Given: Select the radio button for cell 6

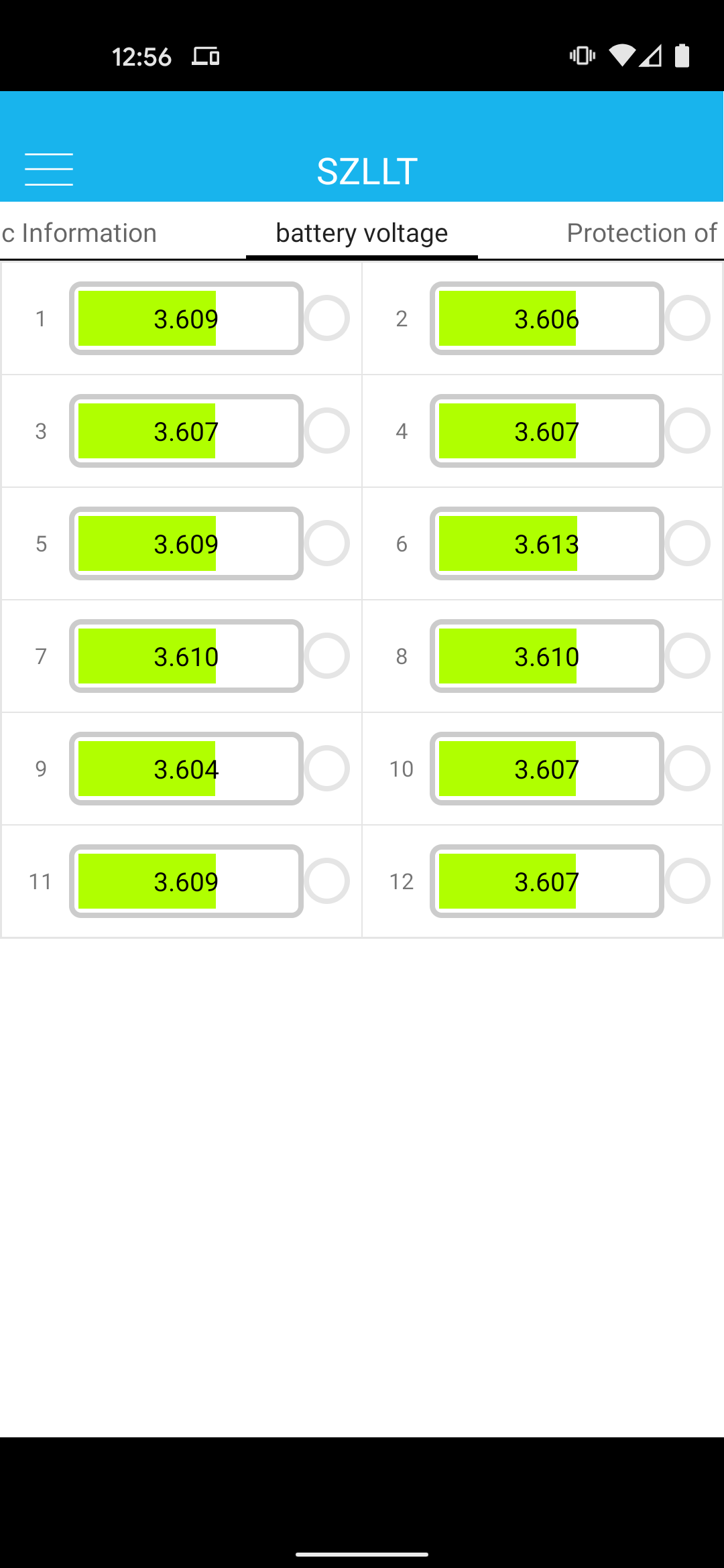Looking at the screenshot, I should 688,543.
